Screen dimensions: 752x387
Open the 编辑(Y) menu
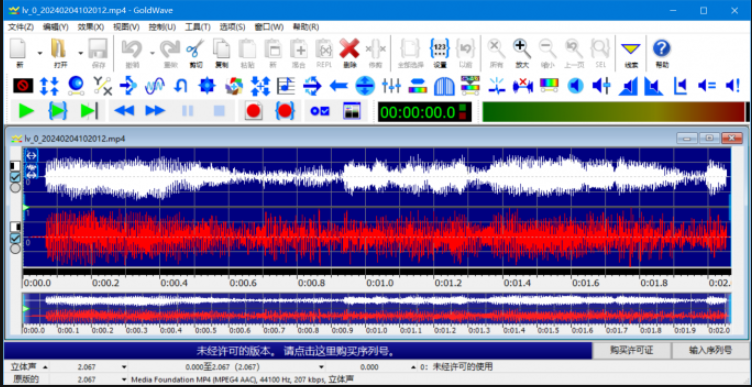click(x=56, y=27)
